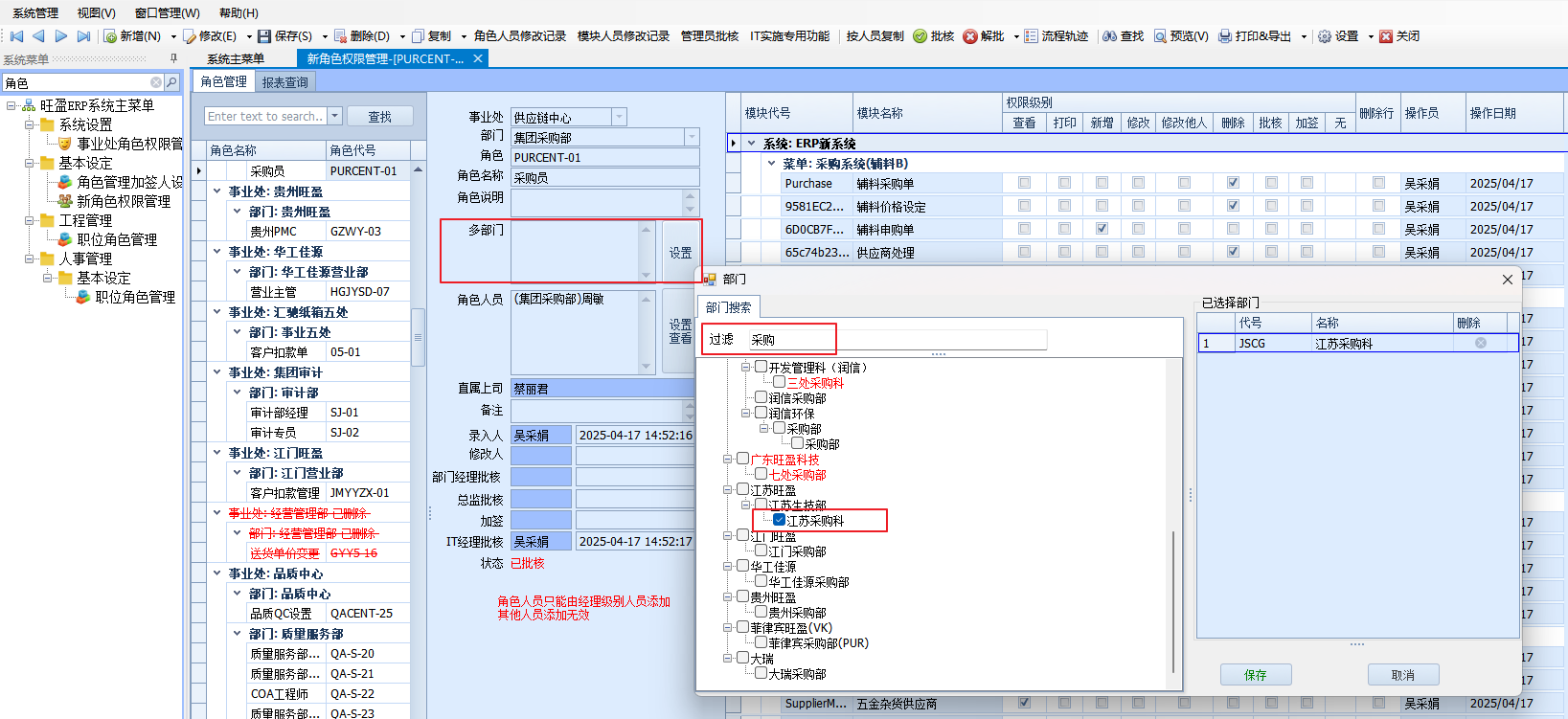
Task: Pin the 系统菜单 panel
Action: coord(173,58)
